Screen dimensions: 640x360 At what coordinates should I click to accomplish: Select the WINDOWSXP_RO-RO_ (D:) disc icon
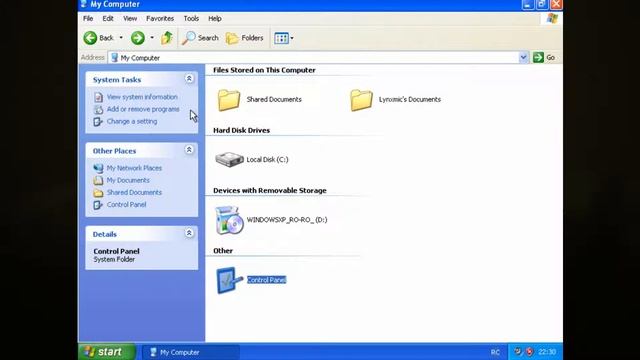(229, 220)
